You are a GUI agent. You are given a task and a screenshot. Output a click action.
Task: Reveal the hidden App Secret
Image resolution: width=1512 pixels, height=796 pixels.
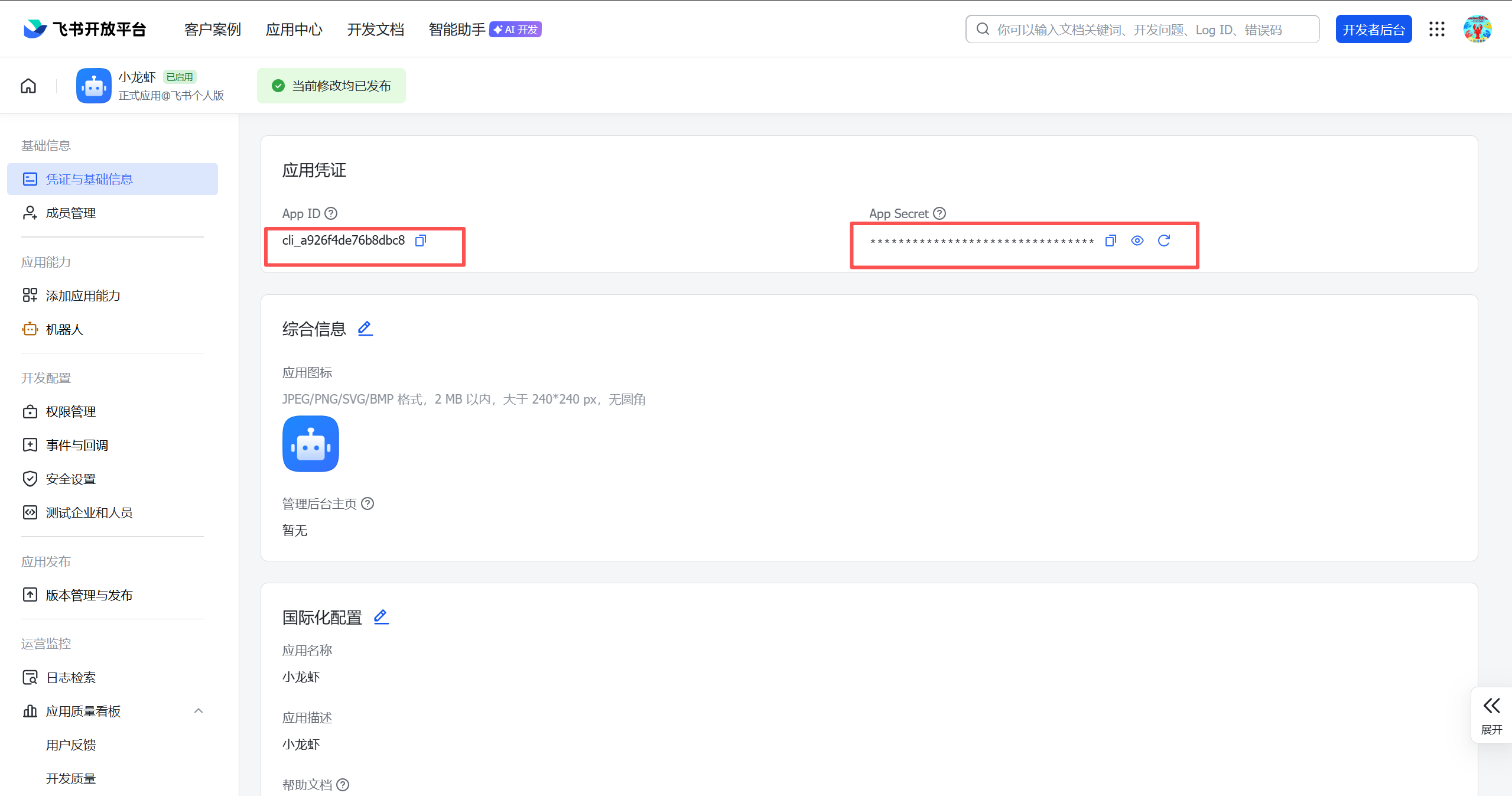[x=1137, y=241]
